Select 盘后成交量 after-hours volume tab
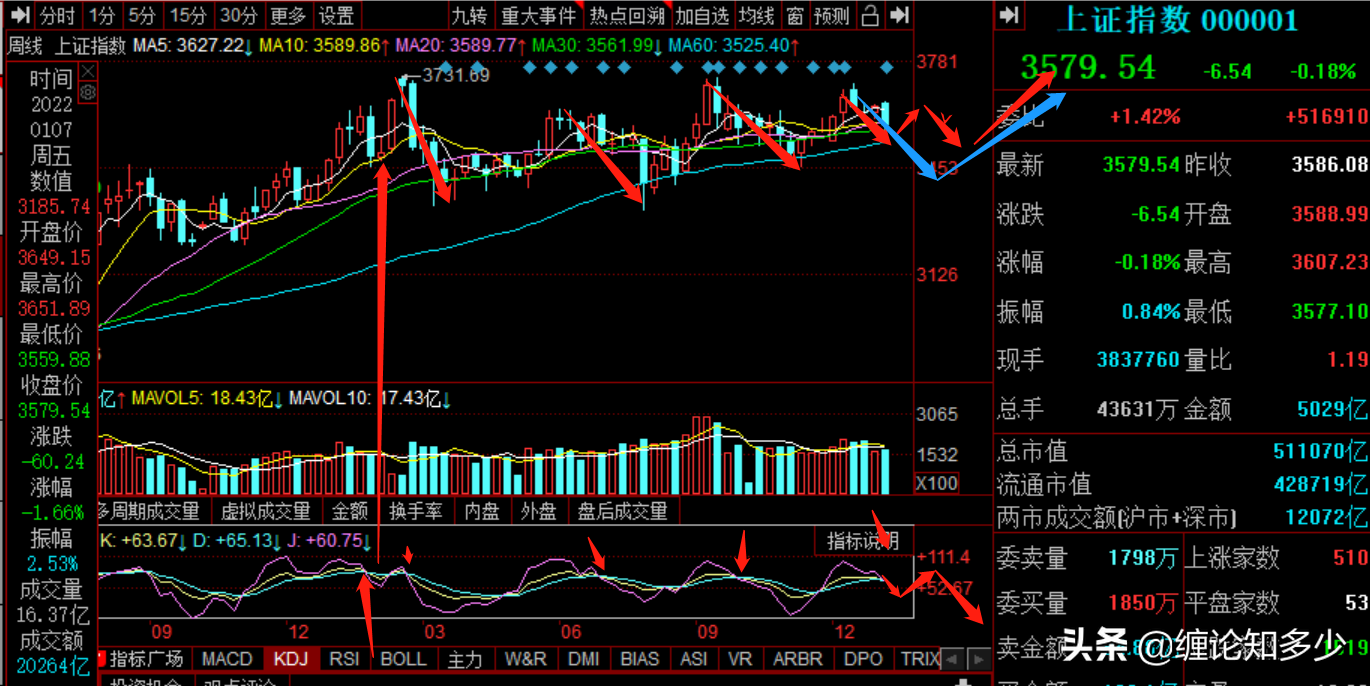This screenshot has height=686, width=1370. click(x=622, y=511)
